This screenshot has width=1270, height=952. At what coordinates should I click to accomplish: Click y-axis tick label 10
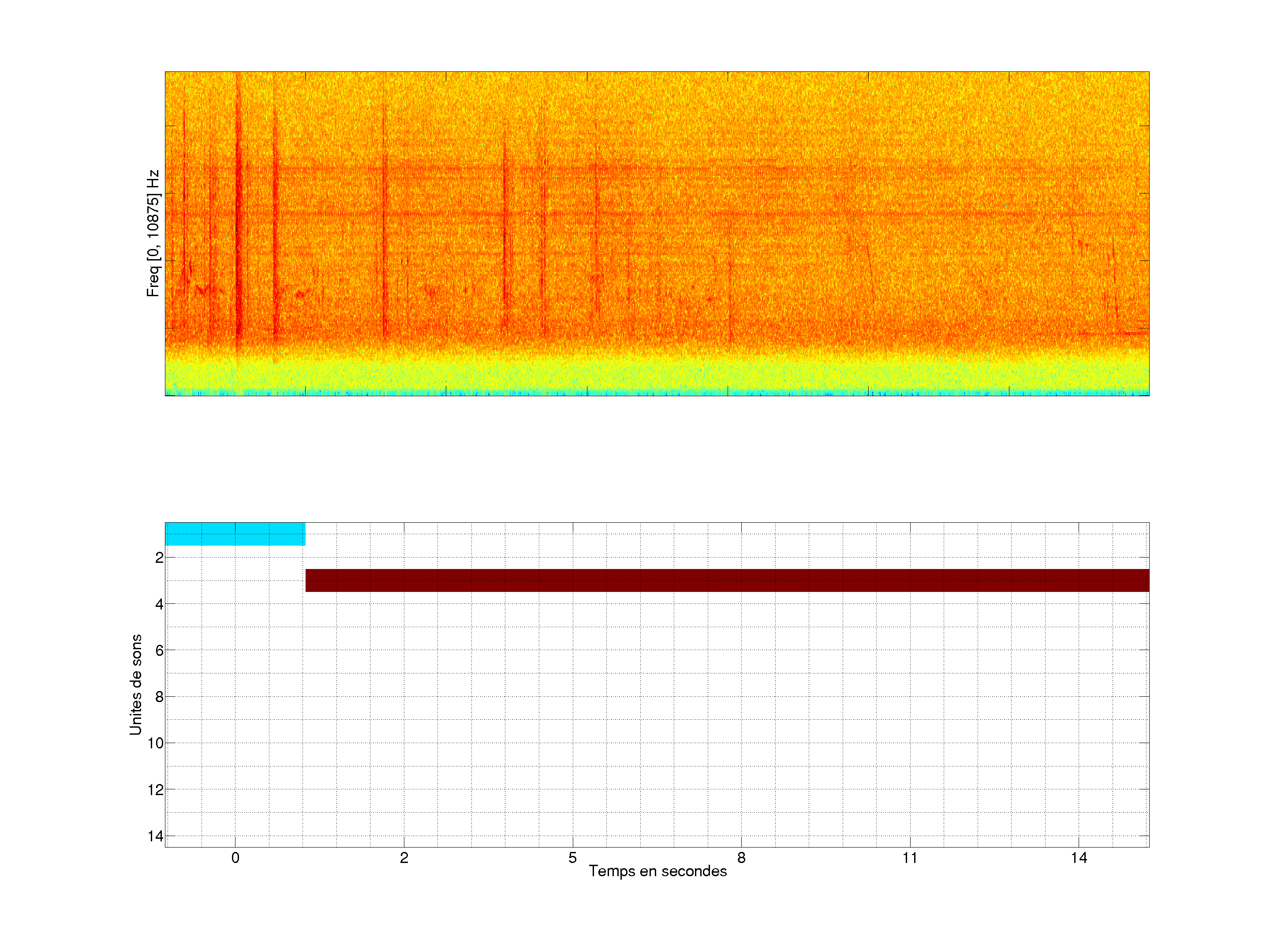156,743
